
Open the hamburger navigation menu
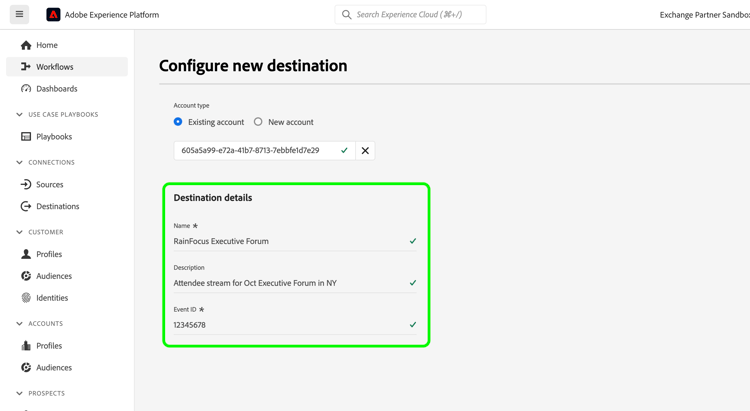pos(19,15)
